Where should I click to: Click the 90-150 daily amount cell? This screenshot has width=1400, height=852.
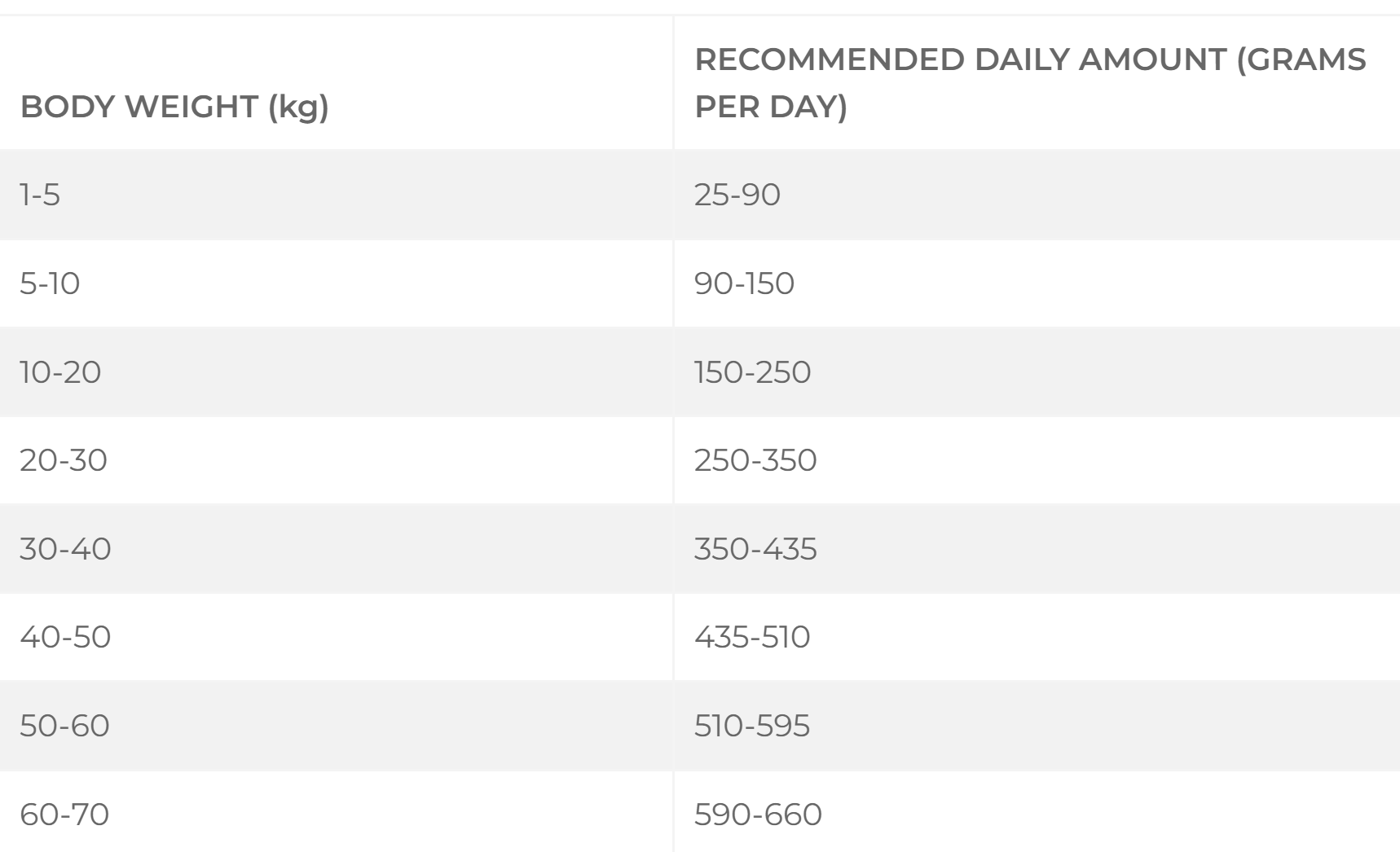744,283
